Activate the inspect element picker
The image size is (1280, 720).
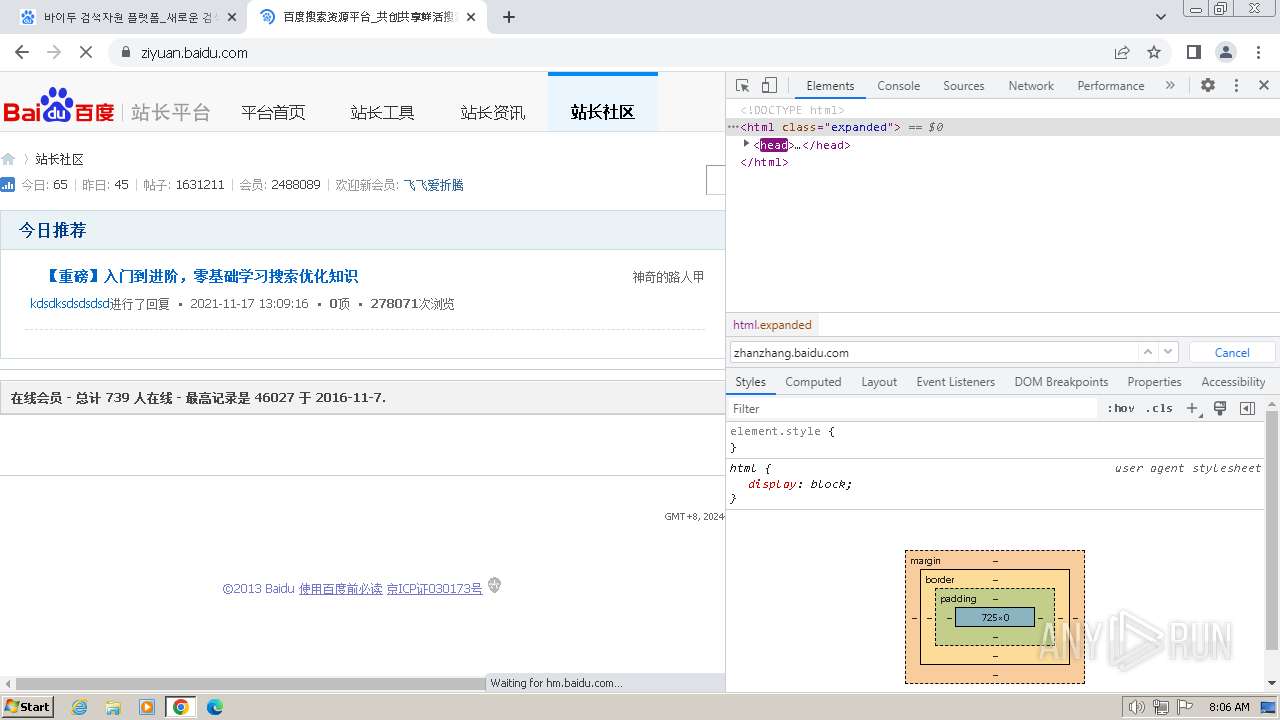[743, 86]
